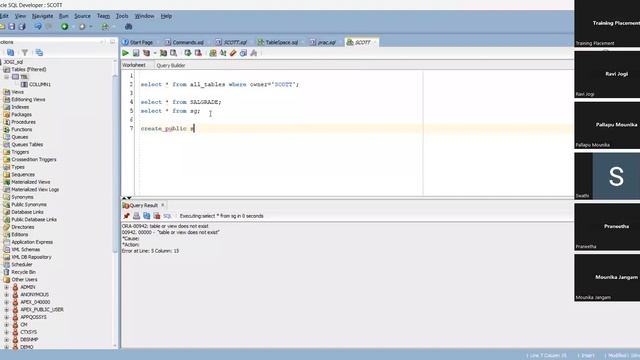Image resolution: width=640 pixels, height=360 pixels.
Task: Click the grey Forward navigation icon
Action: [x=82, y=27]
